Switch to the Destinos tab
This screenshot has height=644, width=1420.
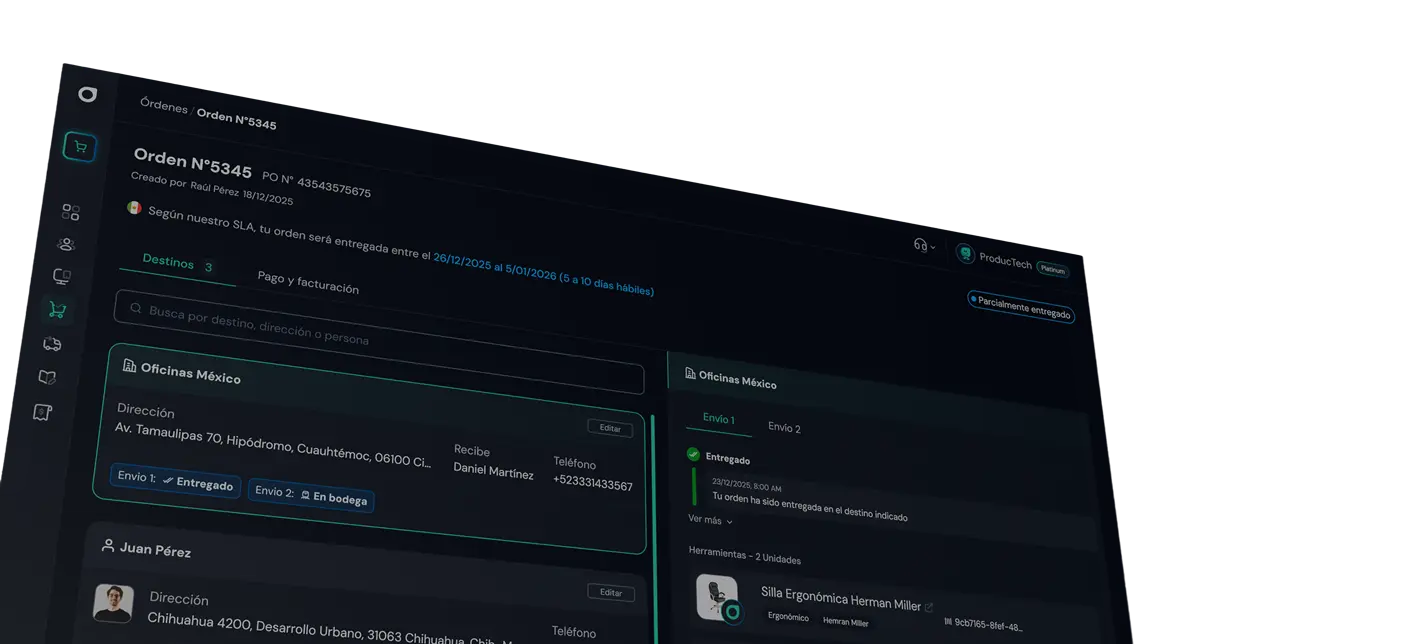coord(177,263)
